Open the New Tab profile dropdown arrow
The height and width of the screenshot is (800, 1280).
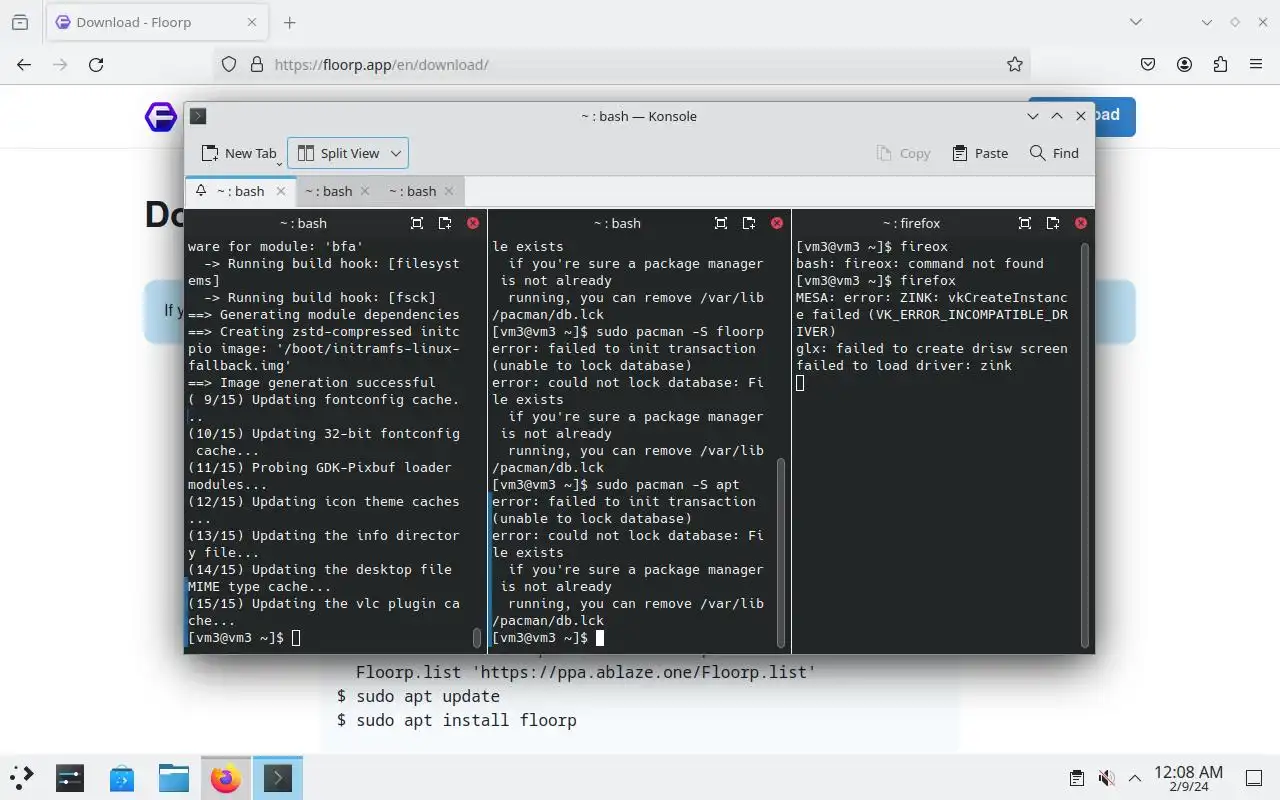[x=280, y=162]
